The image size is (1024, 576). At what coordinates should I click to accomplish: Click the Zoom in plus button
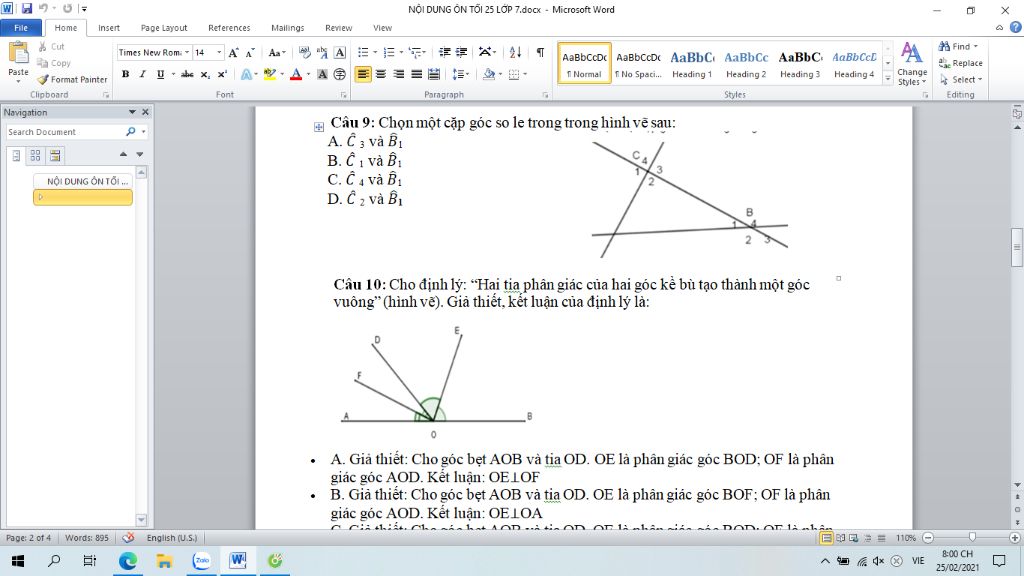point(1014,538)
